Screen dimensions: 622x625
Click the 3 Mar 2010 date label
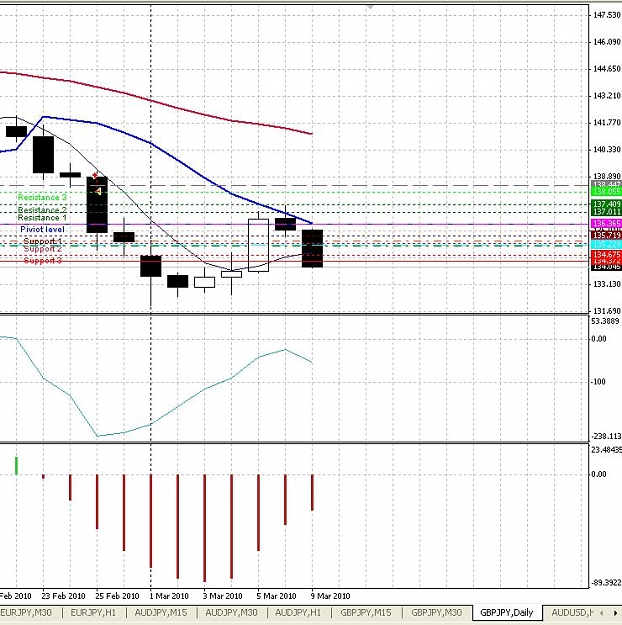click(x=222, y=596)
